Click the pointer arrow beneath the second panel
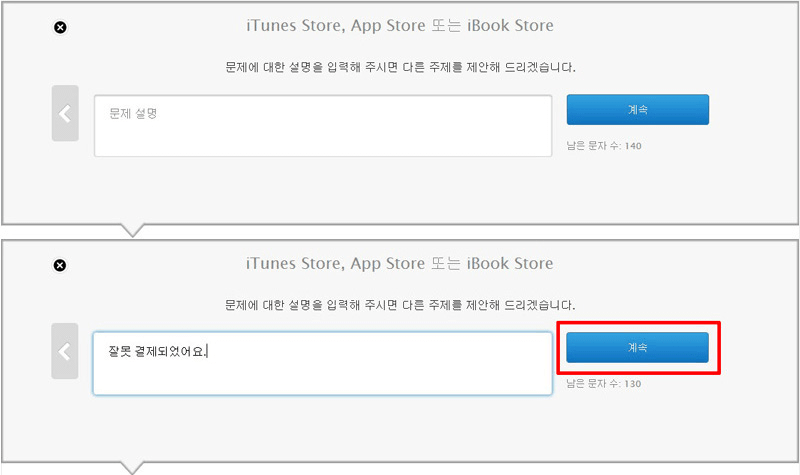Image resolution: width=800 pixels, height=475 pixels. 133,468
